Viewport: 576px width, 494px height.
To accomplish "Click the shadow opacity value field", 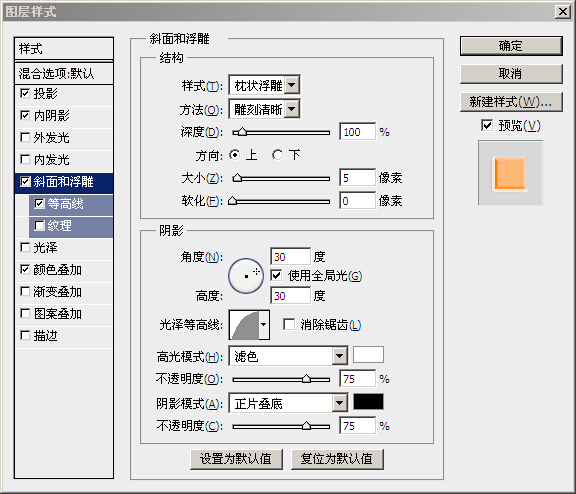I will [x=358, y=426].
